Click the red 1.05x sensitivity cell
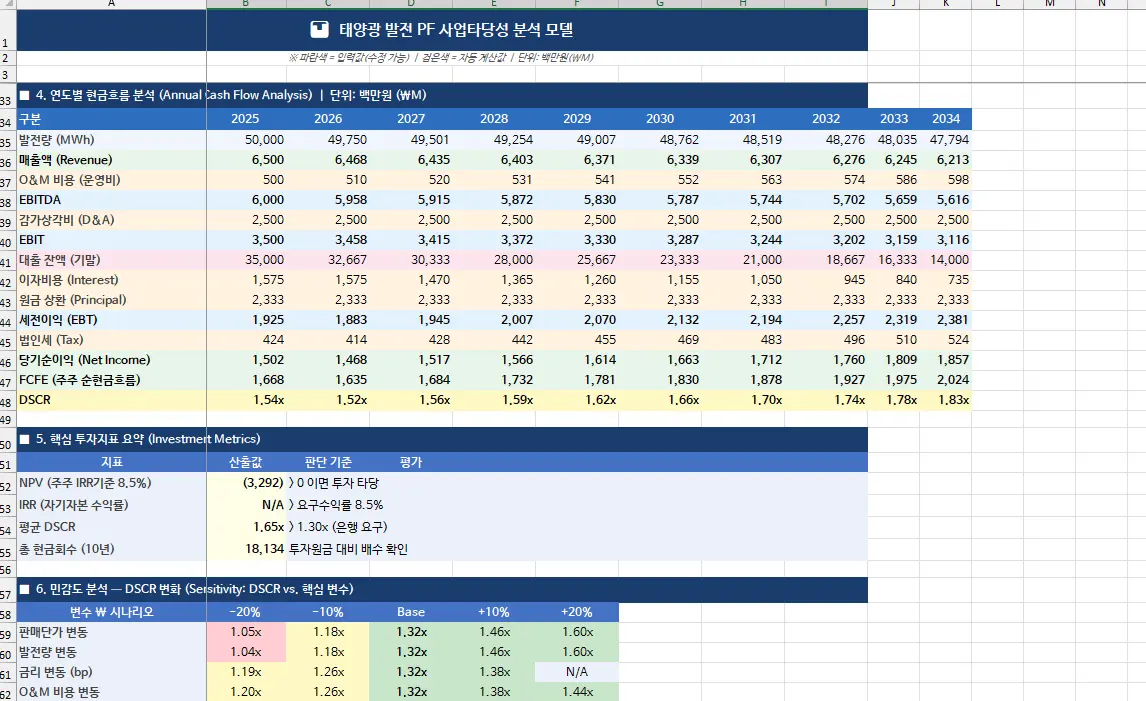1146x701 pixels. tap(245, 632)
